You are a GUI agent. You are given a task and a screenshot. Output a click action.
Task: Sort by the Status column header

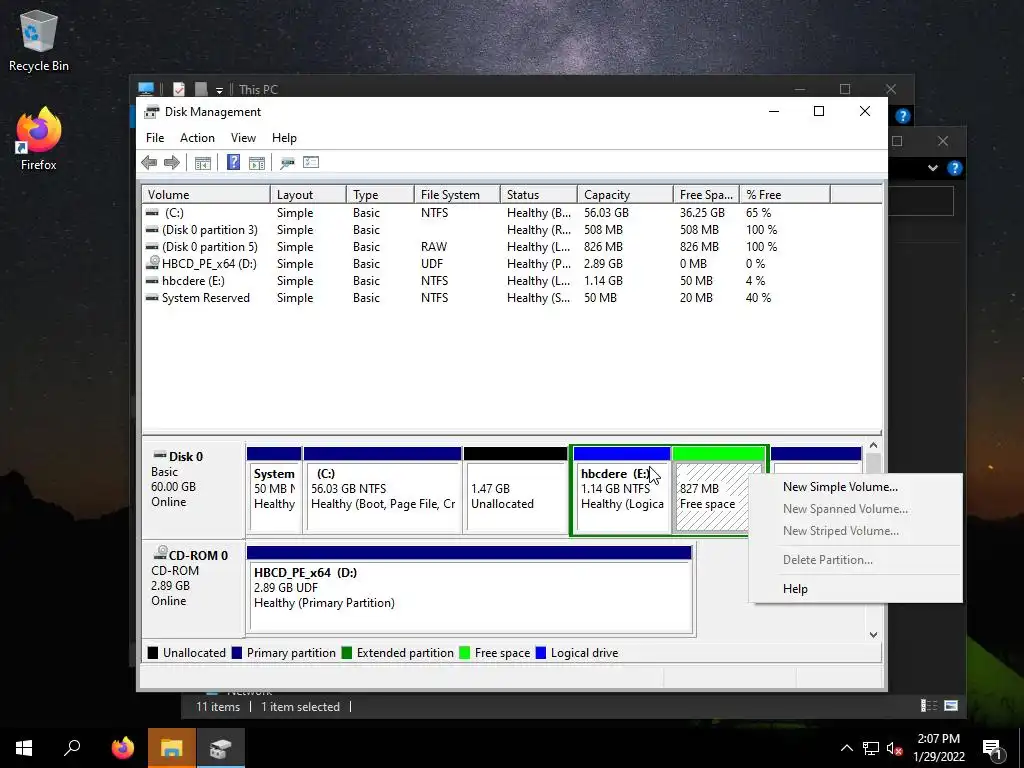point(539,195)
